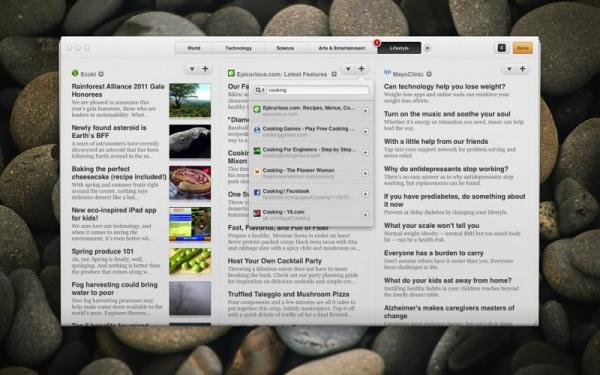Open What your scale won't tell you
600x375 pixels.
coord(432,226)
